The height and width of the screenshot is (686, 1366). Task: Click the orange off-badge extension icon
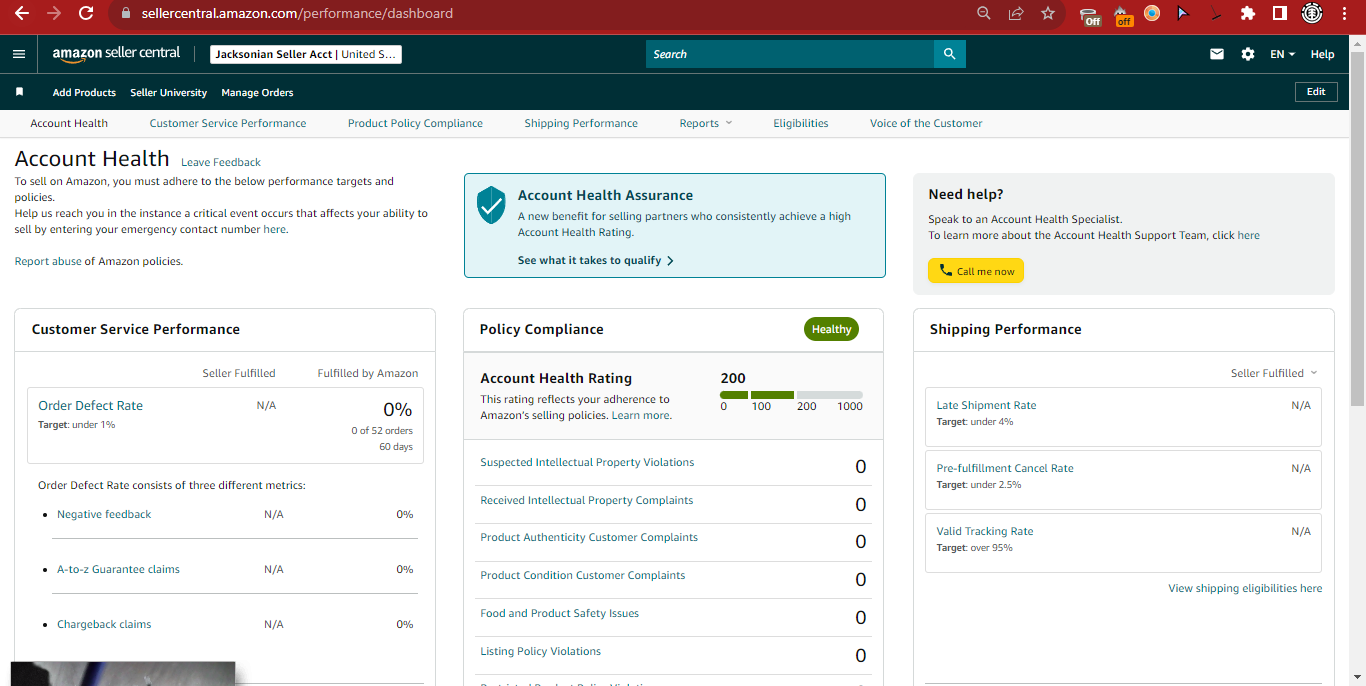point(1123,15)
